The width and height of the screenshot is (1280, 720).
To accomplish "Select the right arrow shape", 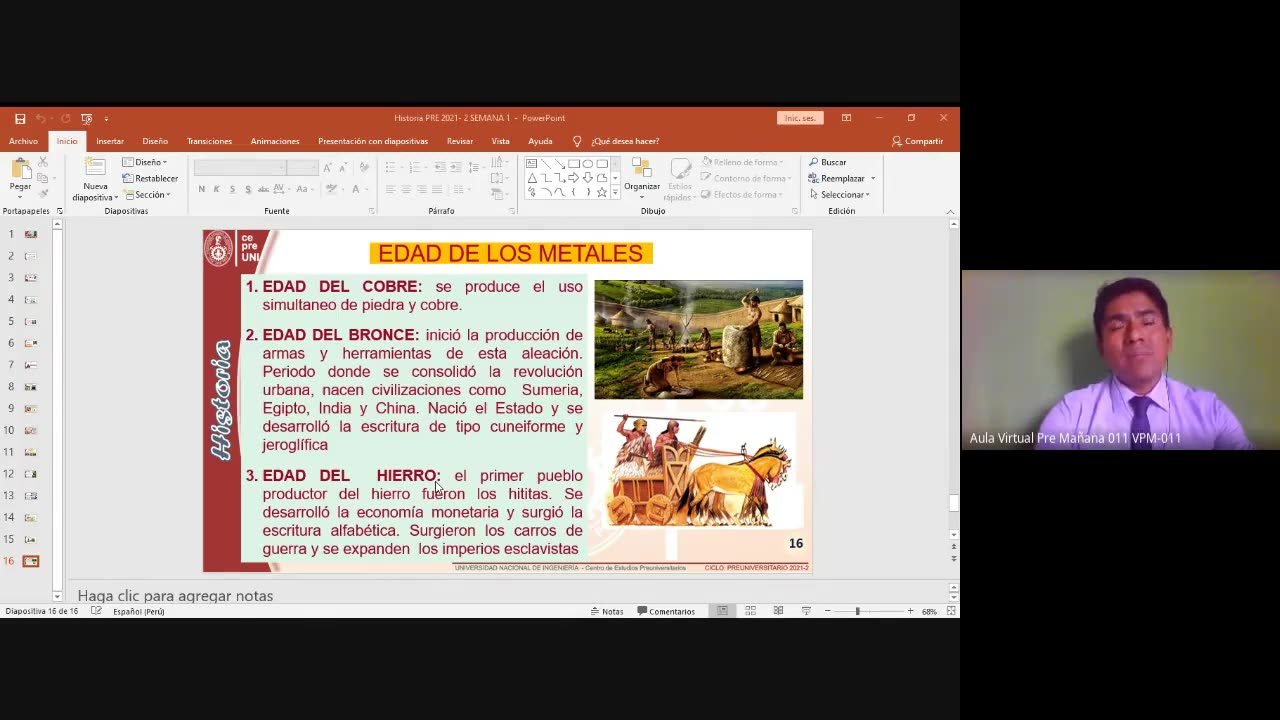I will (x=574, y=178).
